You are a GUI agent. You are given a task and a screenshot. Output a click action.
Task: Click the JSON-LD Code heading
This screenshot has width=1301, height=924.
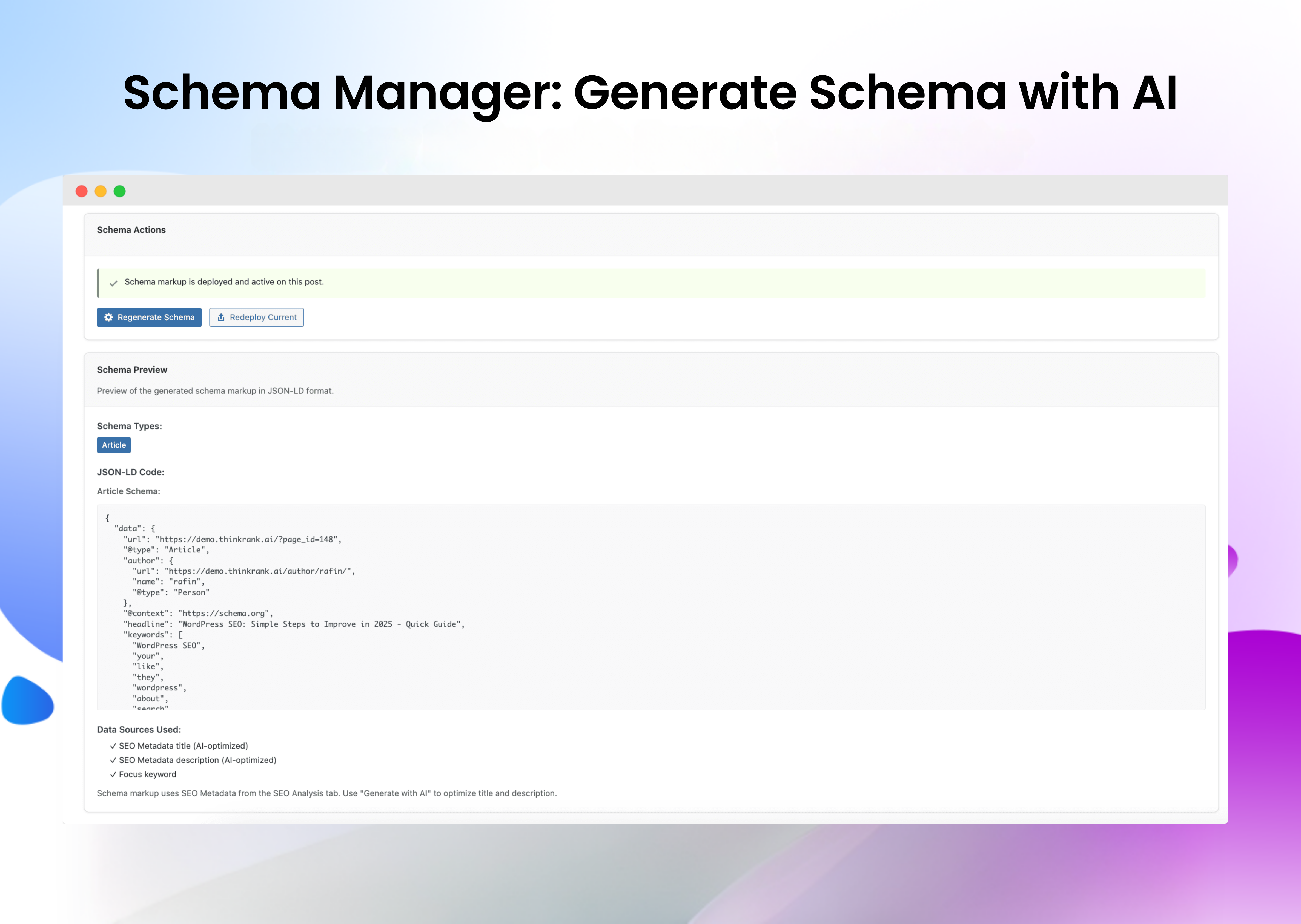pyautogui.click(x=130, y=472)
